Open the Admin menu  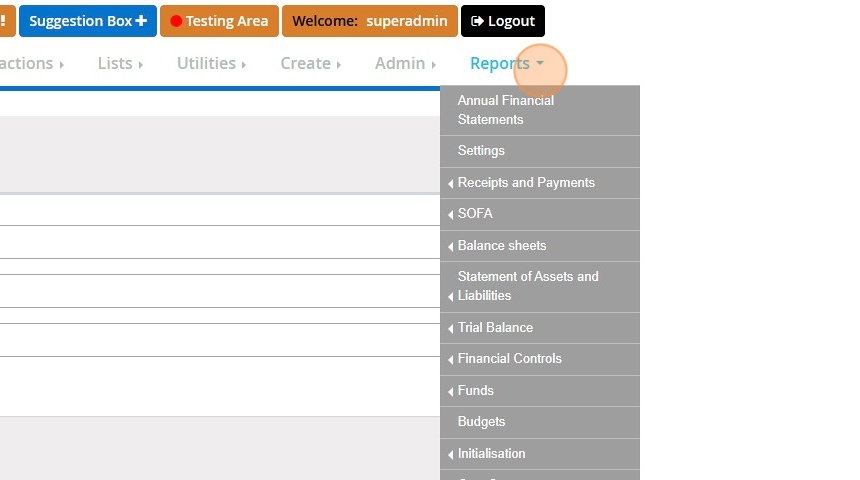click(405, 64)
